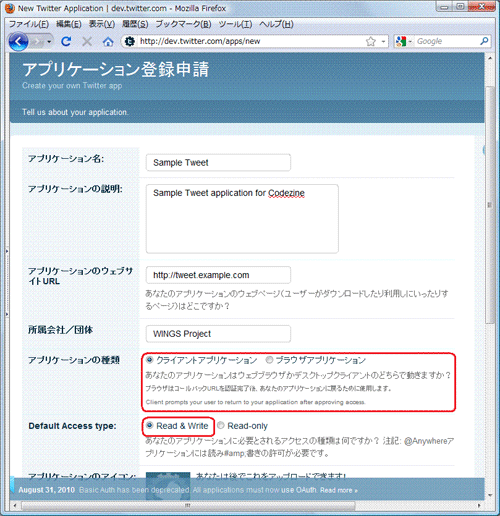Close the Firefox window
Screen dimensions: 500x516
point(482,7)
